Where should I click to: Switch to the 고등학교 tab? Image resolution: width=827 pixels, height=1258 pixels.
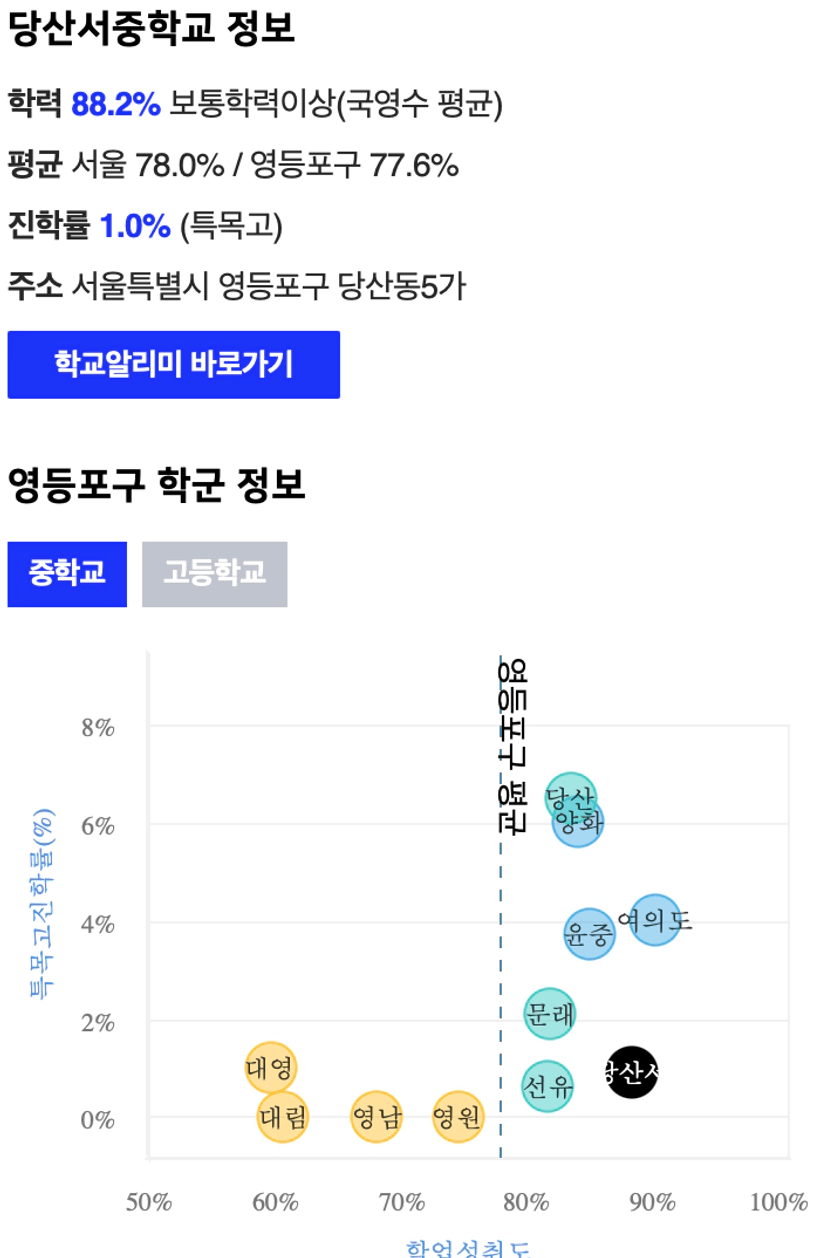tap(215, 574)
